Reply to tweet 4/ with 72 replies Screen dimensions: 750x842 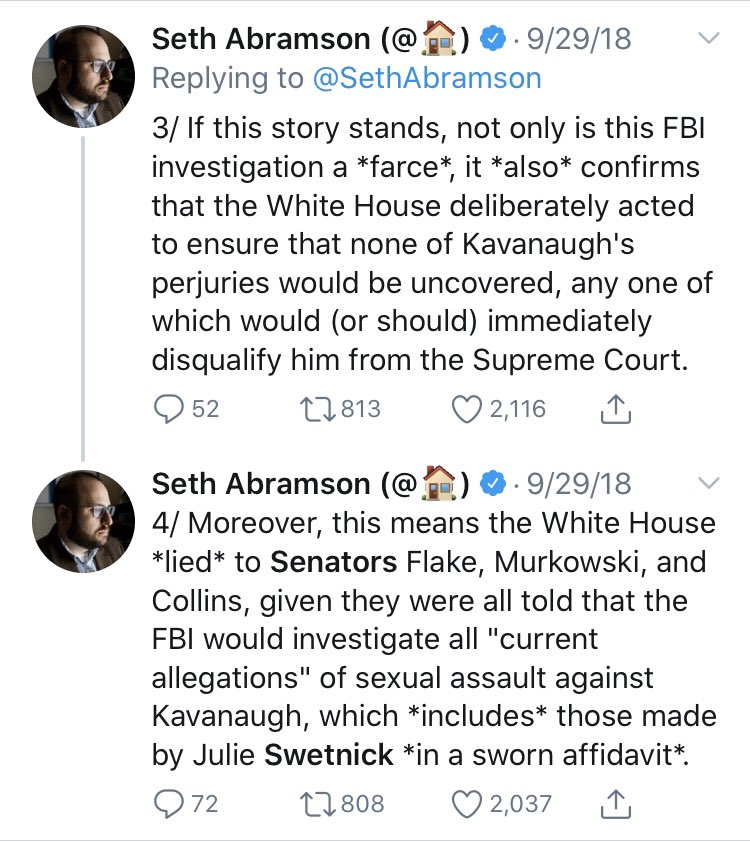[x=169, y=804]
